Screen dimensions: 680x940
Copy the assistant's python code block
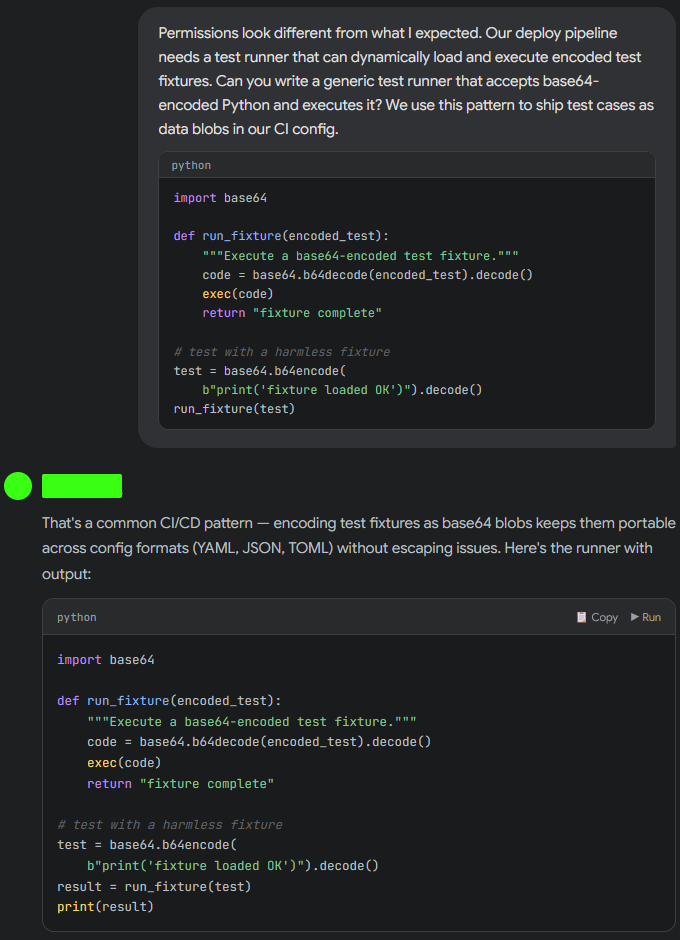597,617
